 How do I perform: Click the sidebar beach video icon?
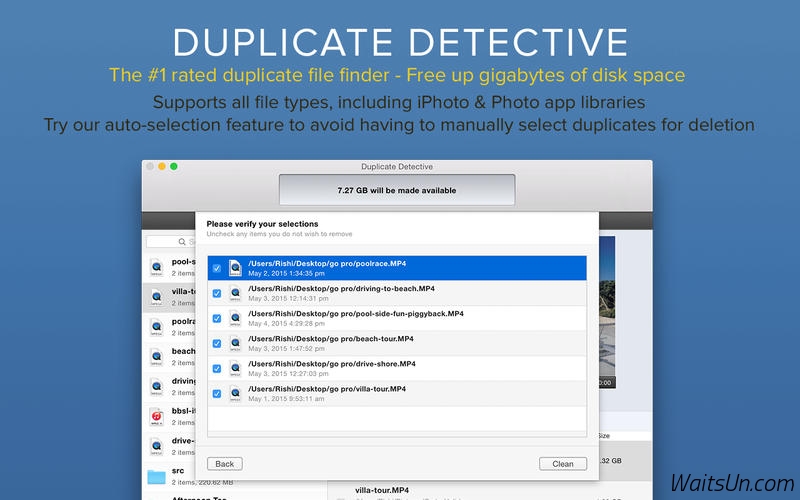[x=157, y=357]
